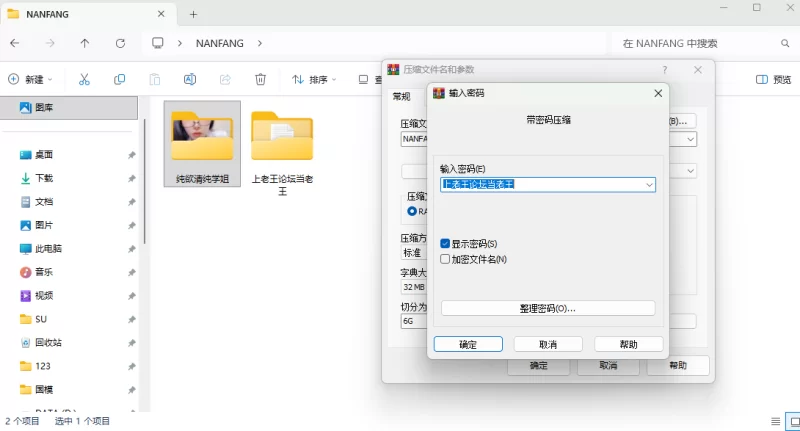Click the cut (scissors) icon in toolbar

tap(85, 79)
